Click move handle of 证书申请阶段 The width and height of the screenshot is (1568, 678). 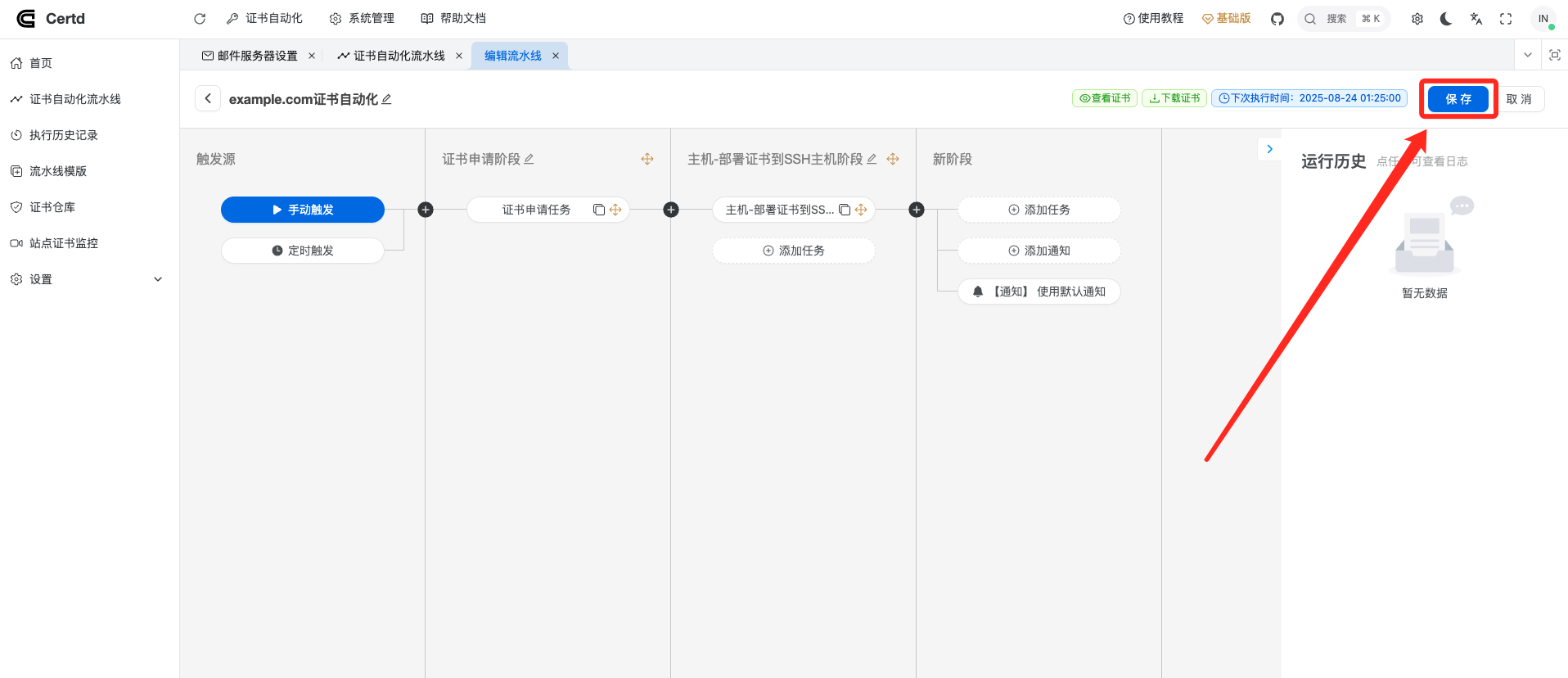(647, 159)
